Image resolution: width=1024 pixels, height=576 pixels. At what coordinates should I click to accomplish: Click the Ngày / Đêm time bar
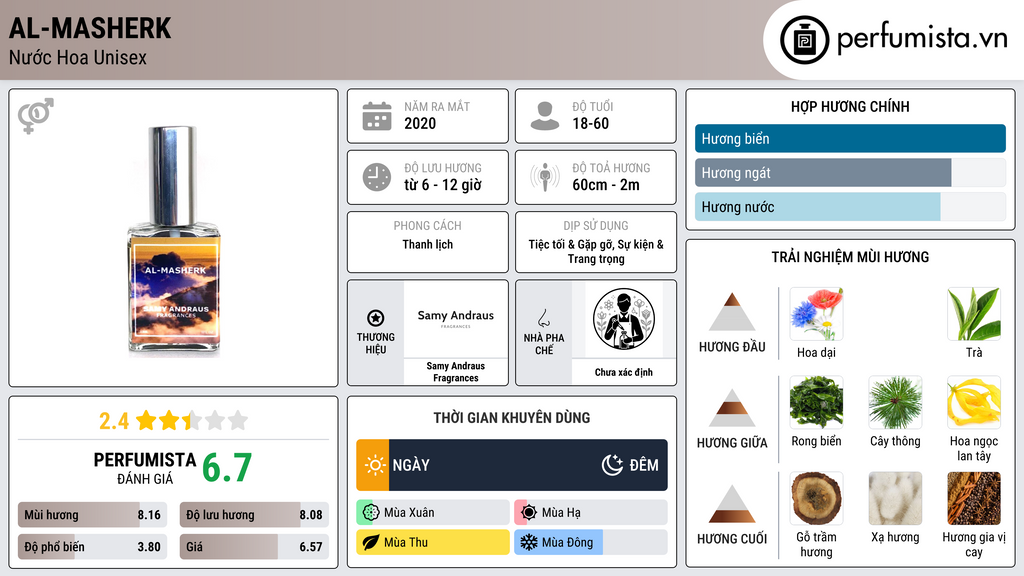[512, 465]
